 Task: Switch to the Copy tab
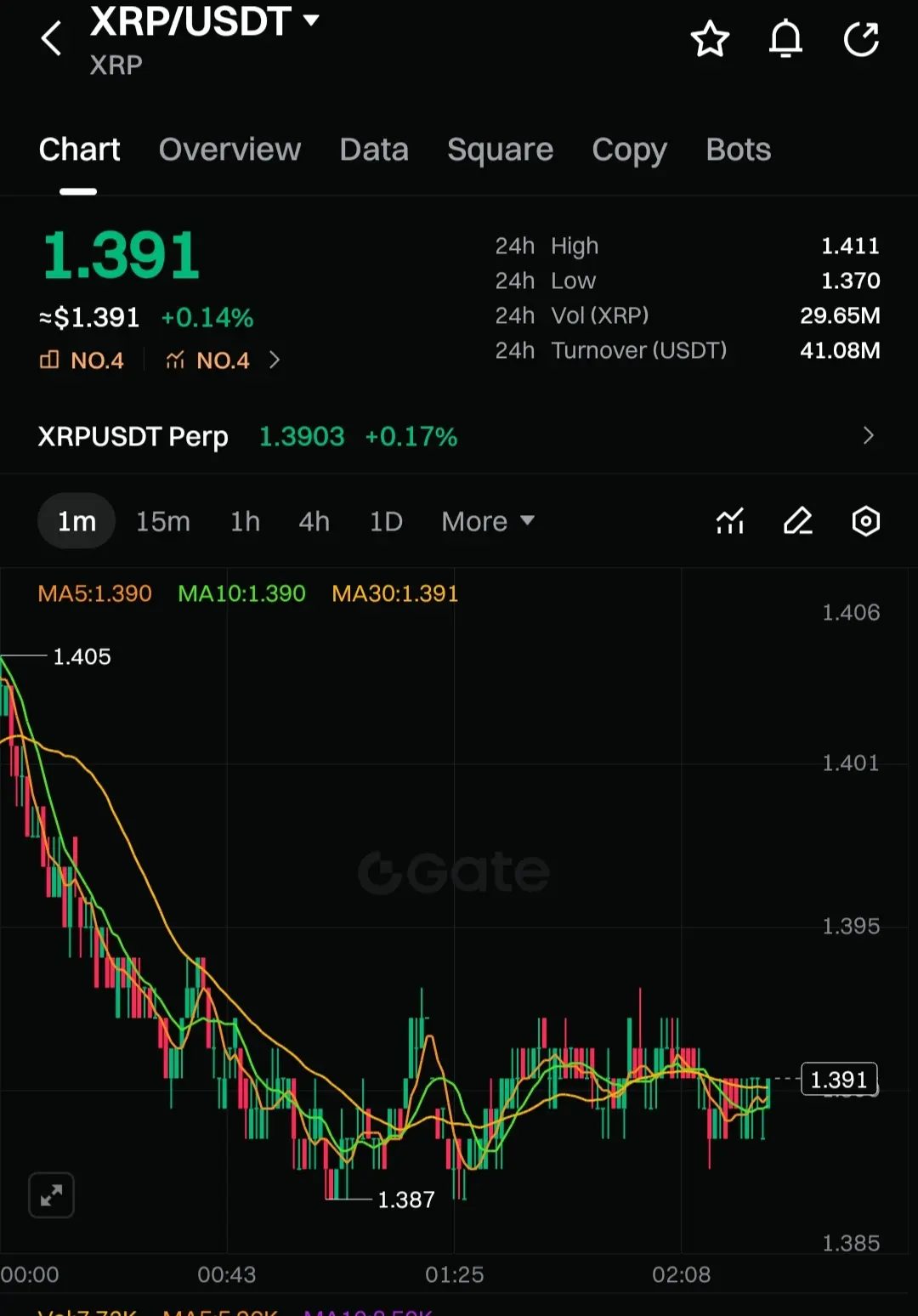[629, 150]
